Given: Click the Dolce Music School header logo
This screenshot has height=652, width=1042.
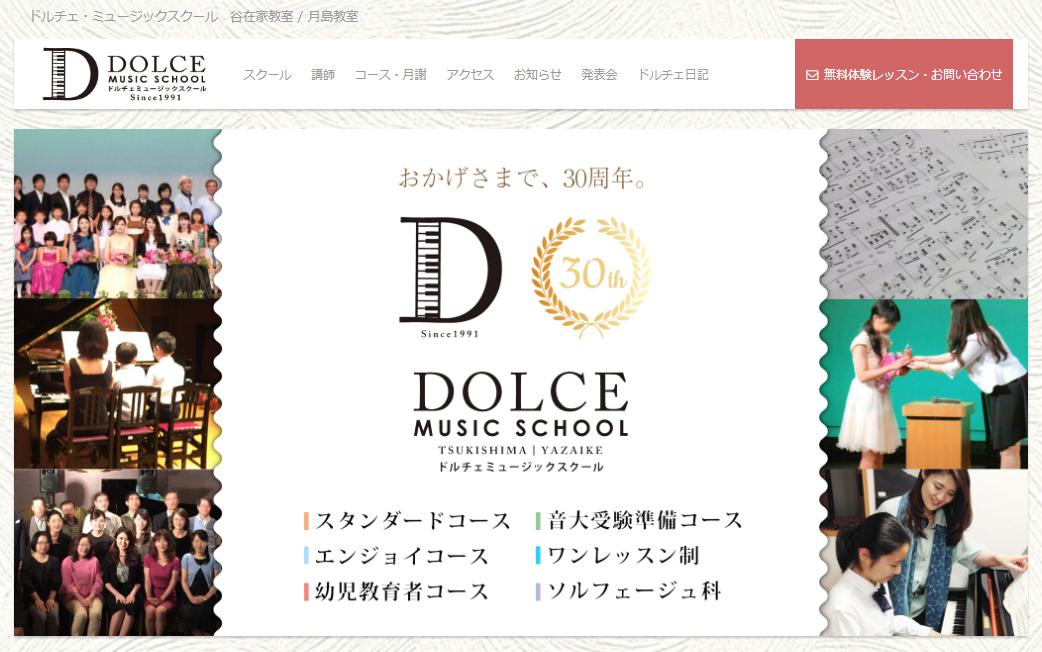Looking at the screenshot, I should [x=125, y=74].
